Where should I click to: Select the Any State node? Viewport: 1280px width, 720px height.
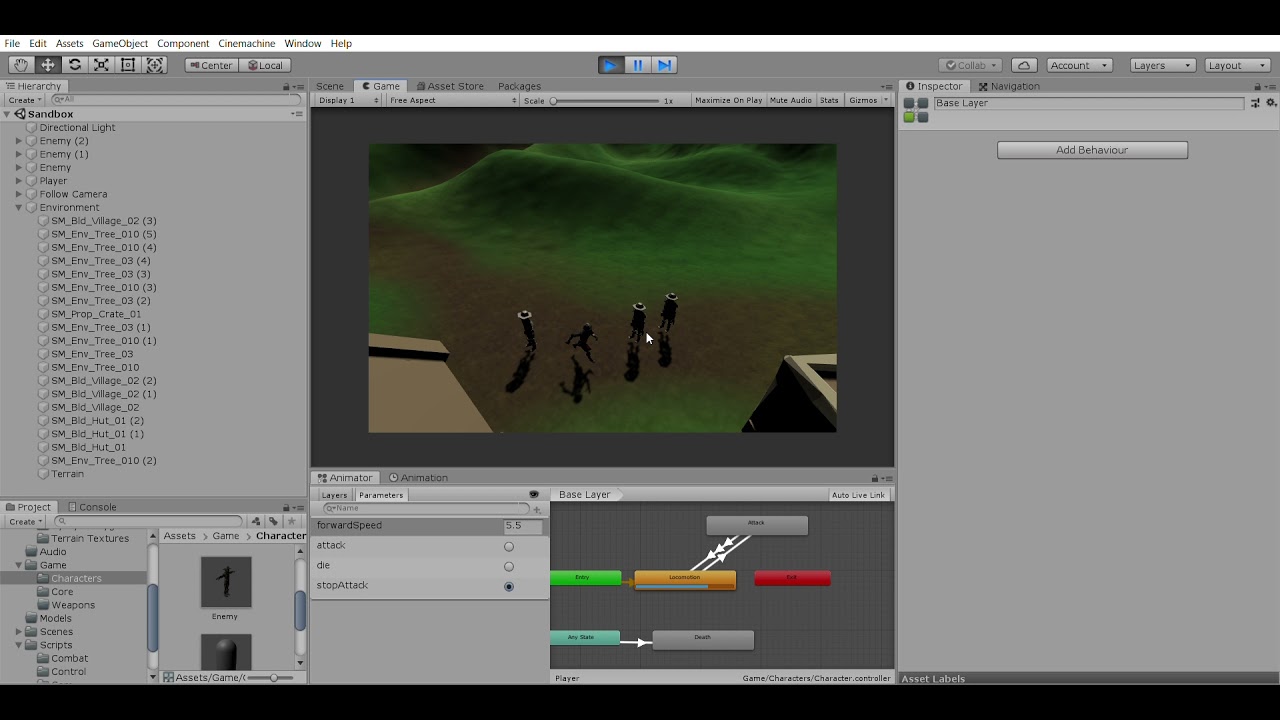click(585, 638)
